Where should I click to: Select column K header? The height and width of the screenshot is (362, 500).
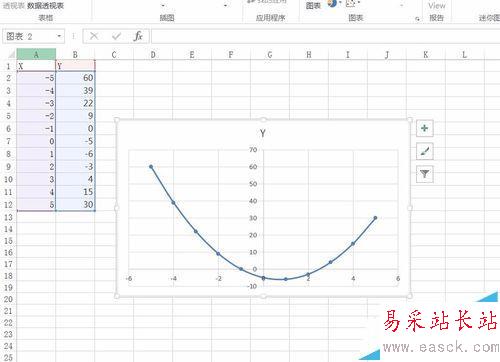click(426, 54)
